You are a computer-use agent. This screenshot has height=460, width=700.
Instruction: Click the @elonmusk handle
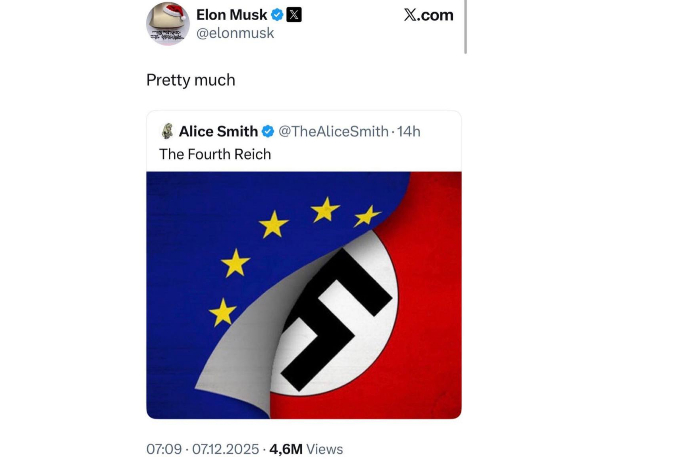(234, 34)
